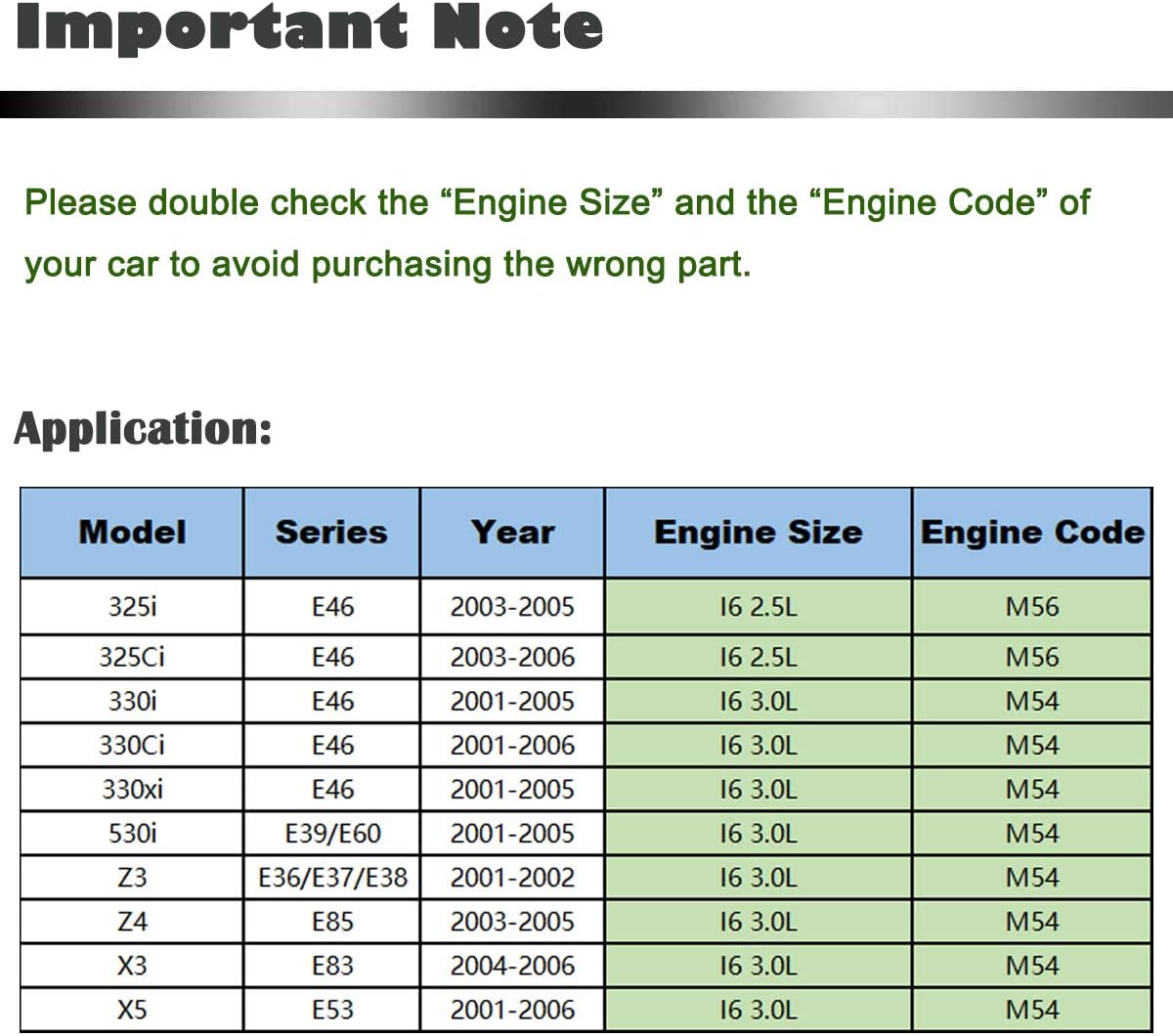The image size is (1173, 1036).
Task: Click the Z3 model cell
Action: point(132,878)
